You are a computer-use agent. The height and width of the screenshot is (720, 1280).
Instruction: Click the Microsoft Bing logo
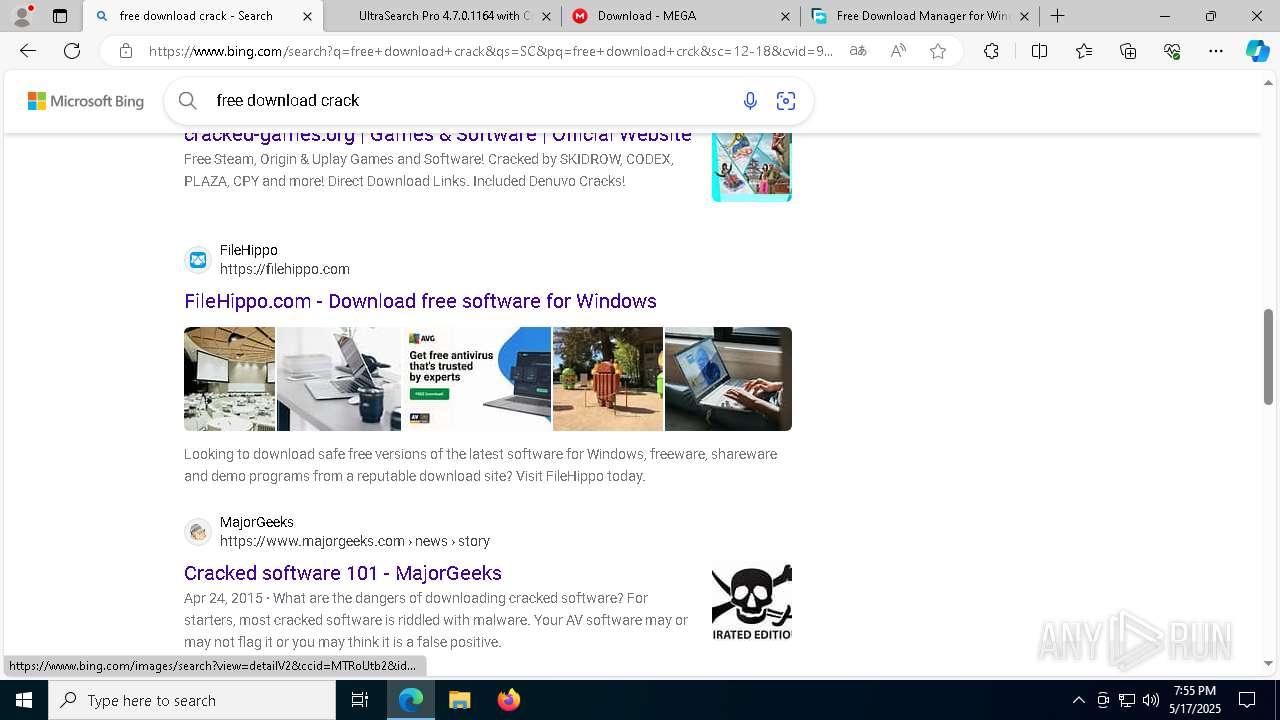85,101
